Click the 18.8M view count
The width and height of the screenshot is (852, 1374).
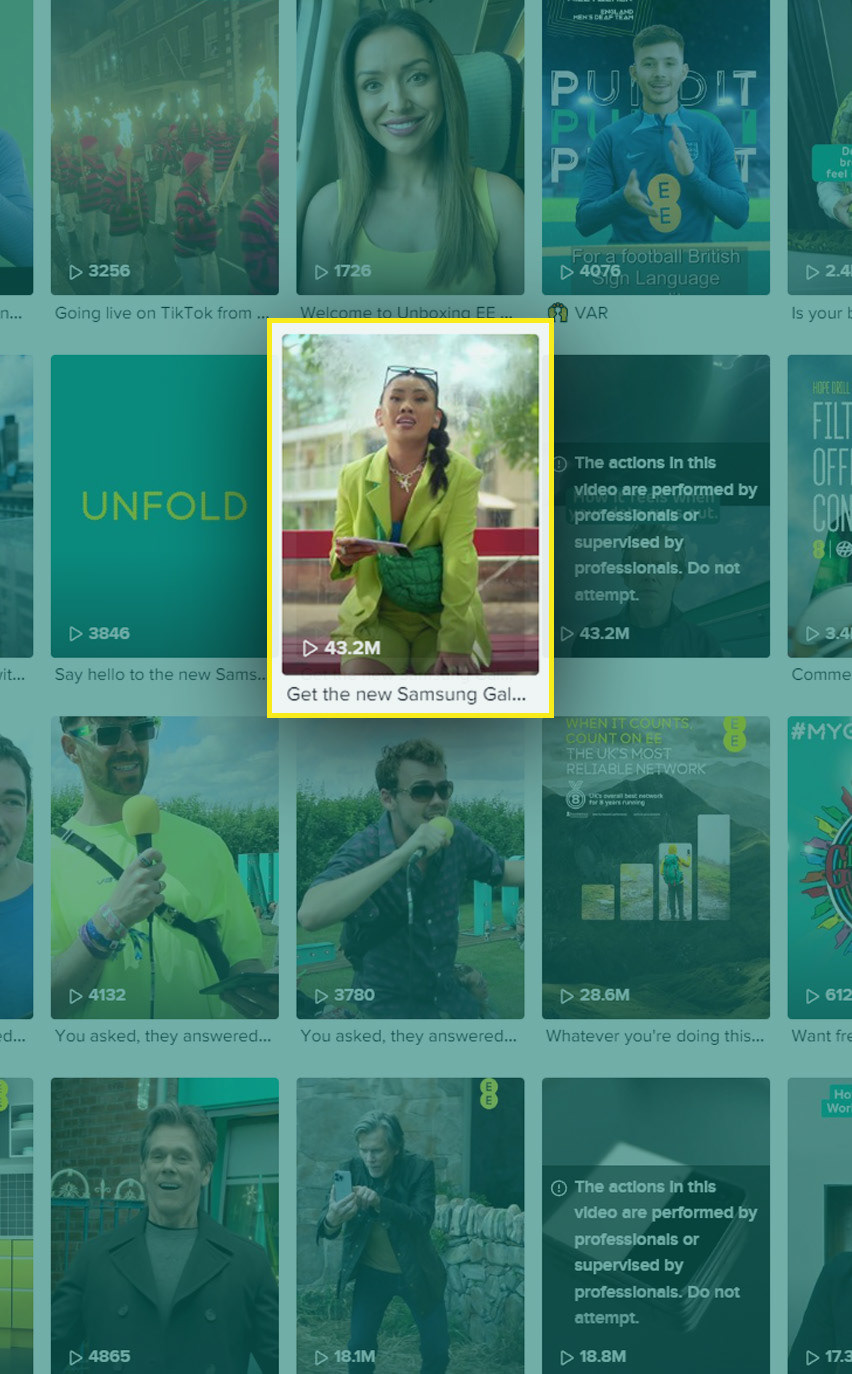[x=592, y=1357]
